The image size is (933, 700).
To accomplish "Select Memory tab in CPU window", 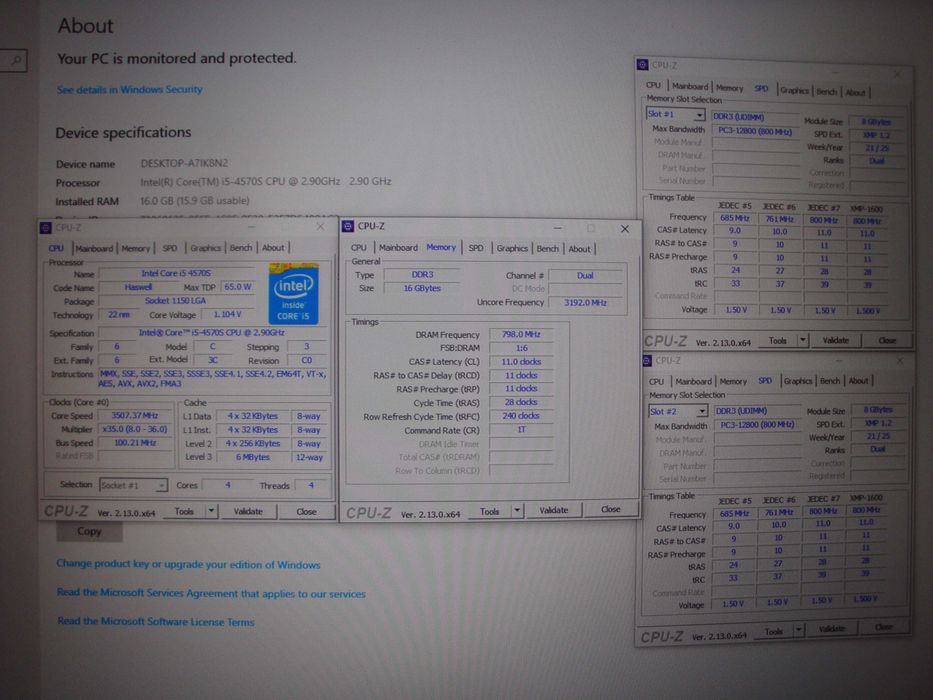I will click(x=136, y=248).
